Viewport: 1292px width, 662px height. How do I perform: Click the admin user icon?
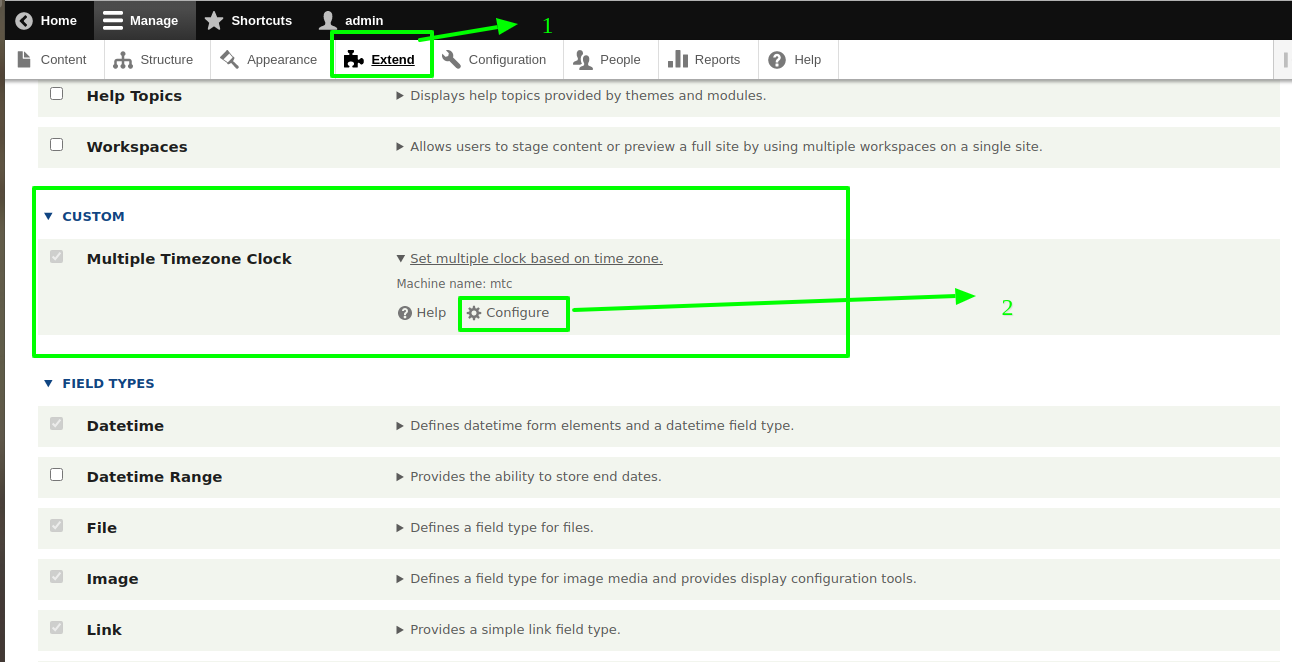(328, 20)
